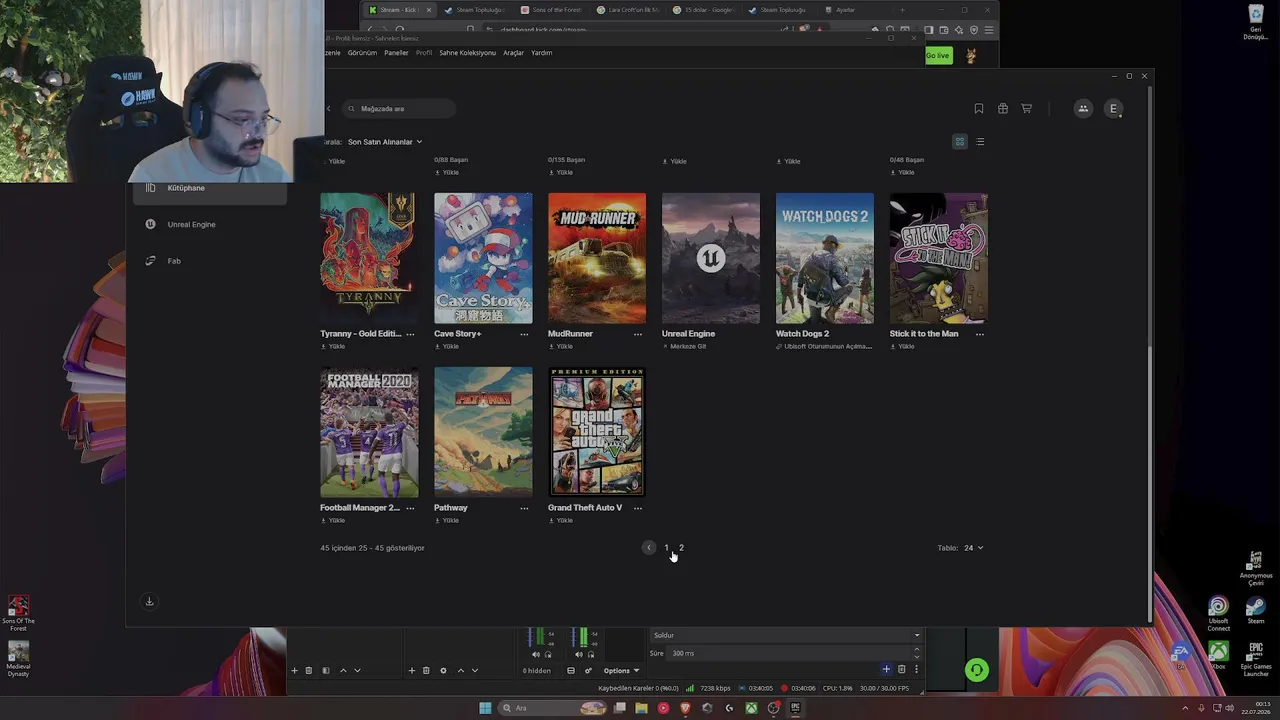Click Yükle under MudRunner

[x=561, y=347]
